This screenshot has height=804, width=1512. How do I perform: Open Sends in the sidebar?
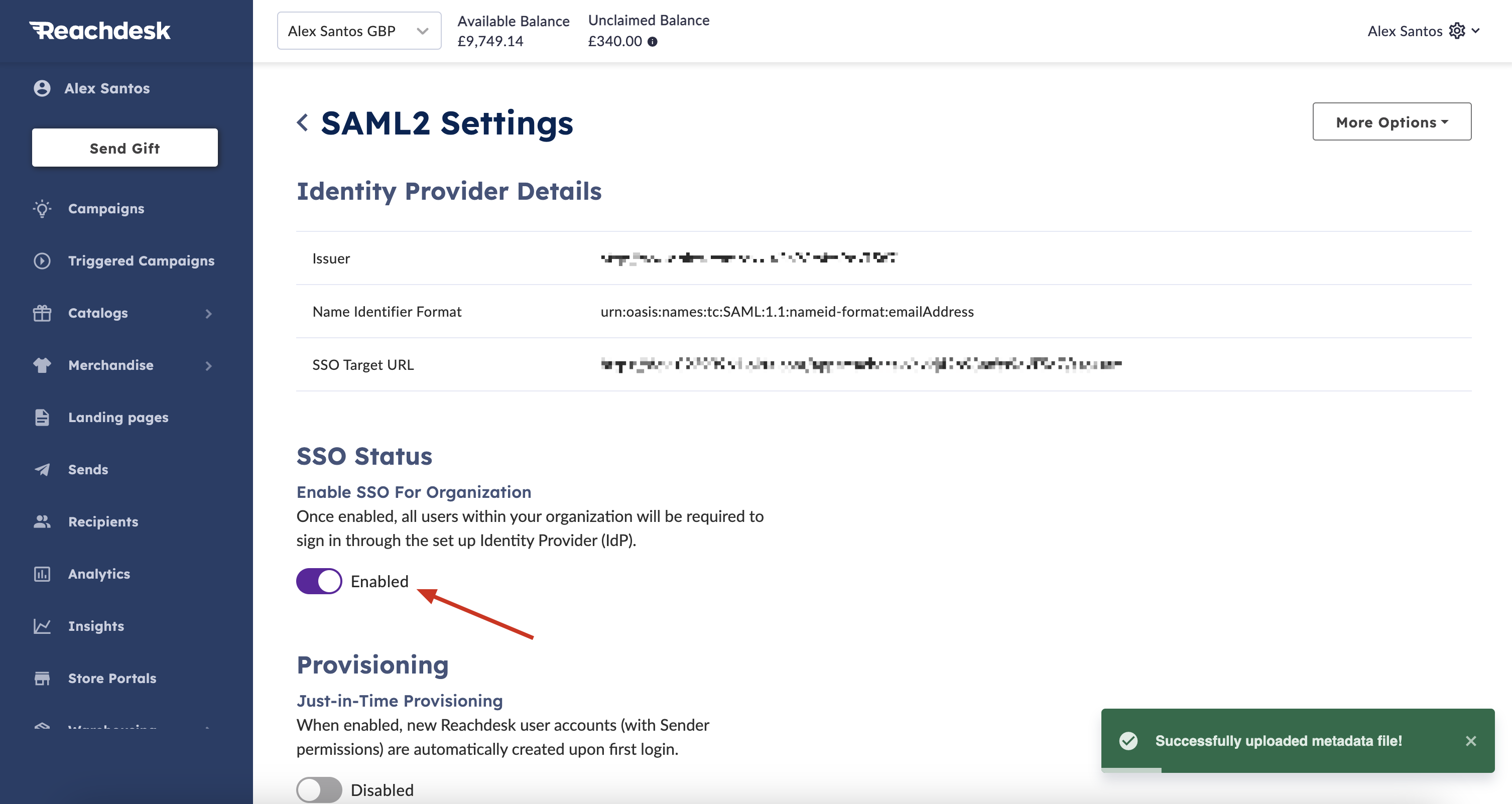tap(88, 469)
